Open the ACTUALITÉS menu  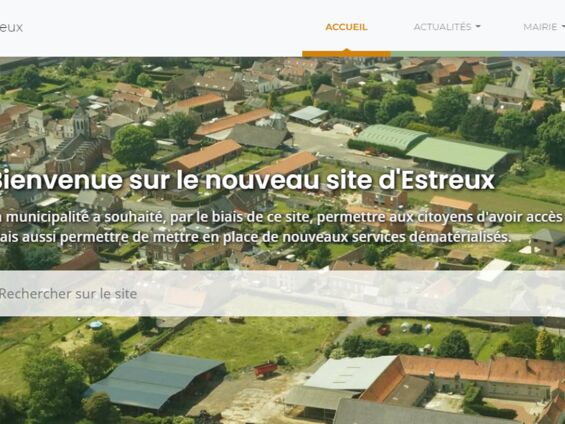(447, 27)
